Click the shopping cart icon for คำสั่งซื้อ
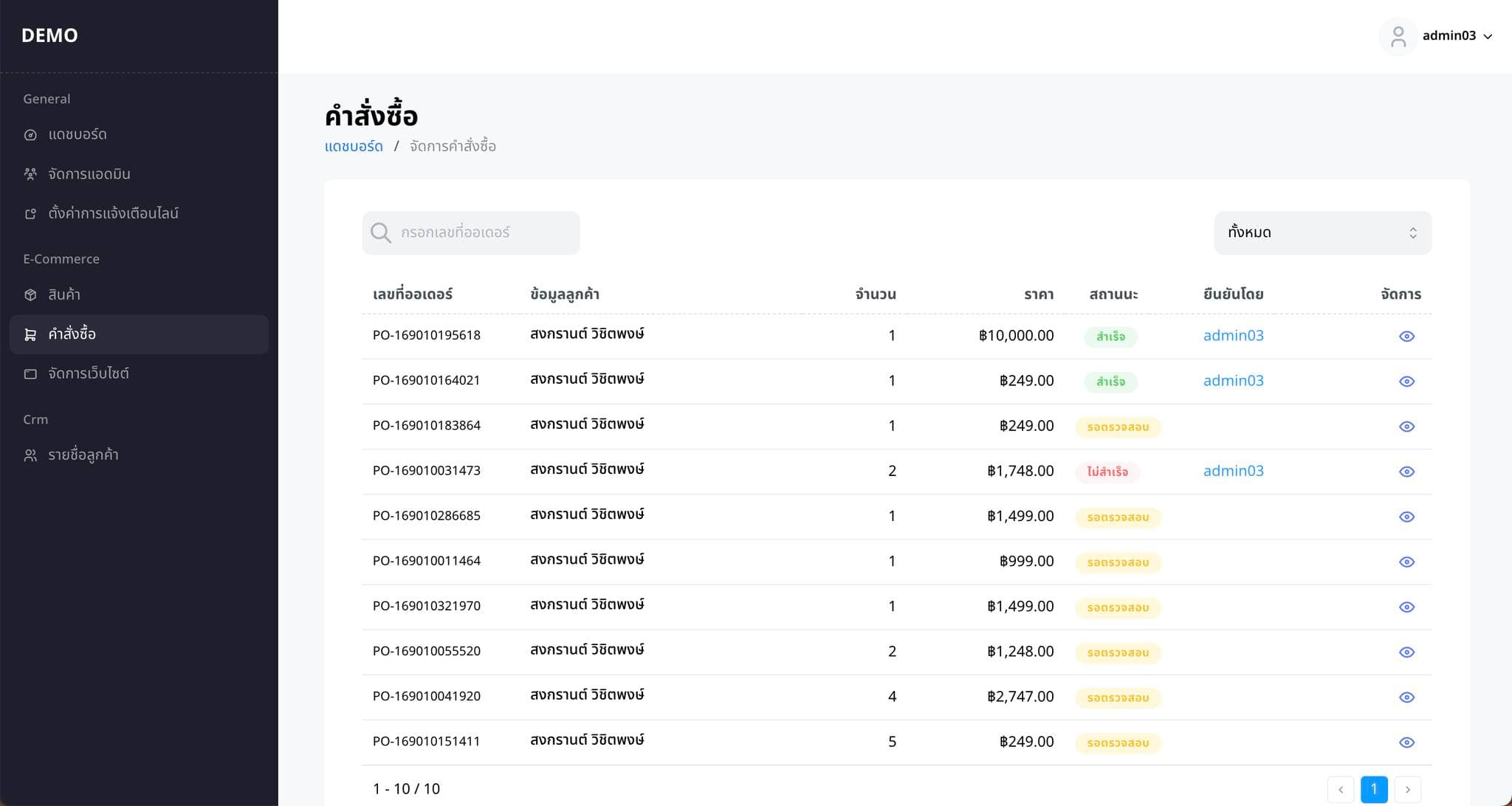This screenshot has height=806, width=1512. 30,334
